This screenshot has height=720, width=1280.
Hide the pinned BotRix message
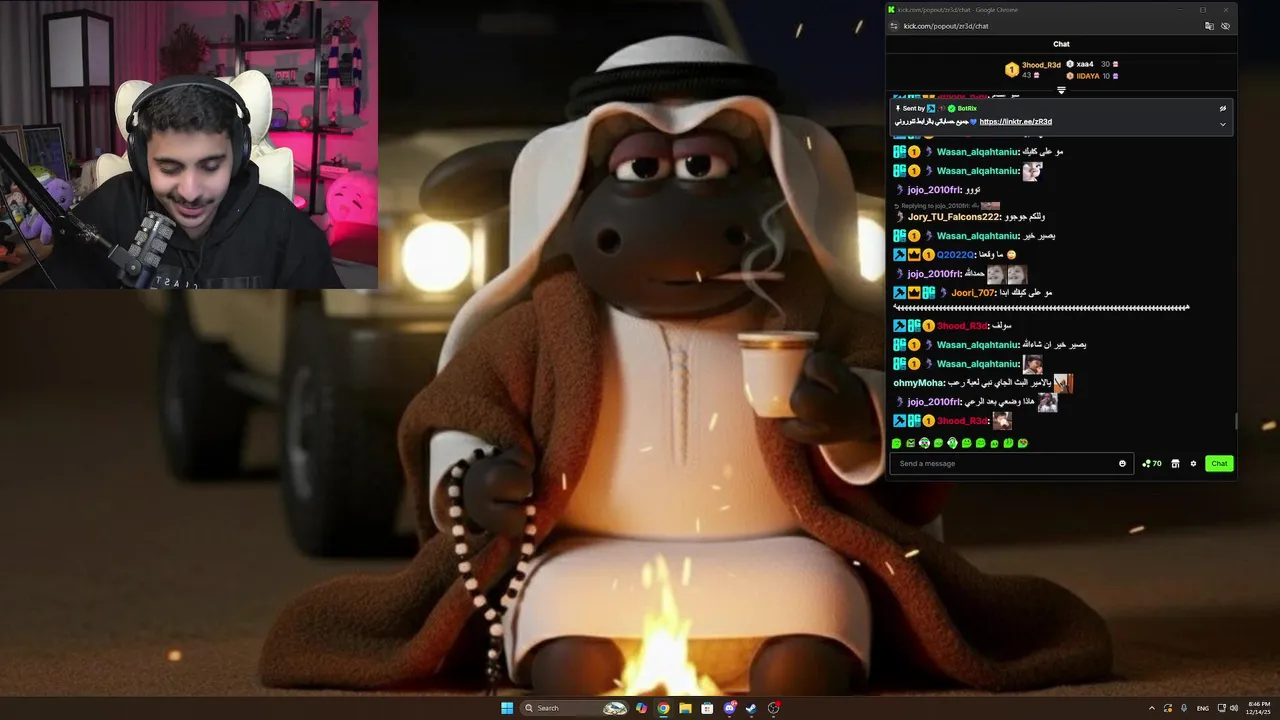[1222, 108]
